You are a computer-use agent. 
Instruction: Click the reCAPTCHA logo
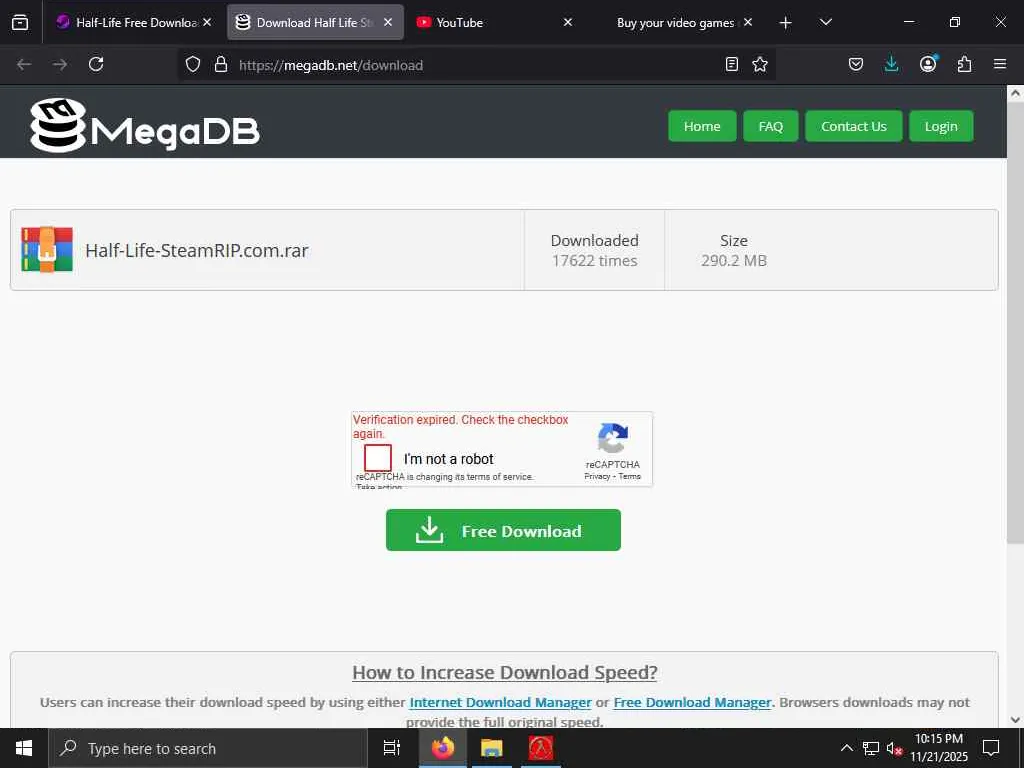[613, 438]
